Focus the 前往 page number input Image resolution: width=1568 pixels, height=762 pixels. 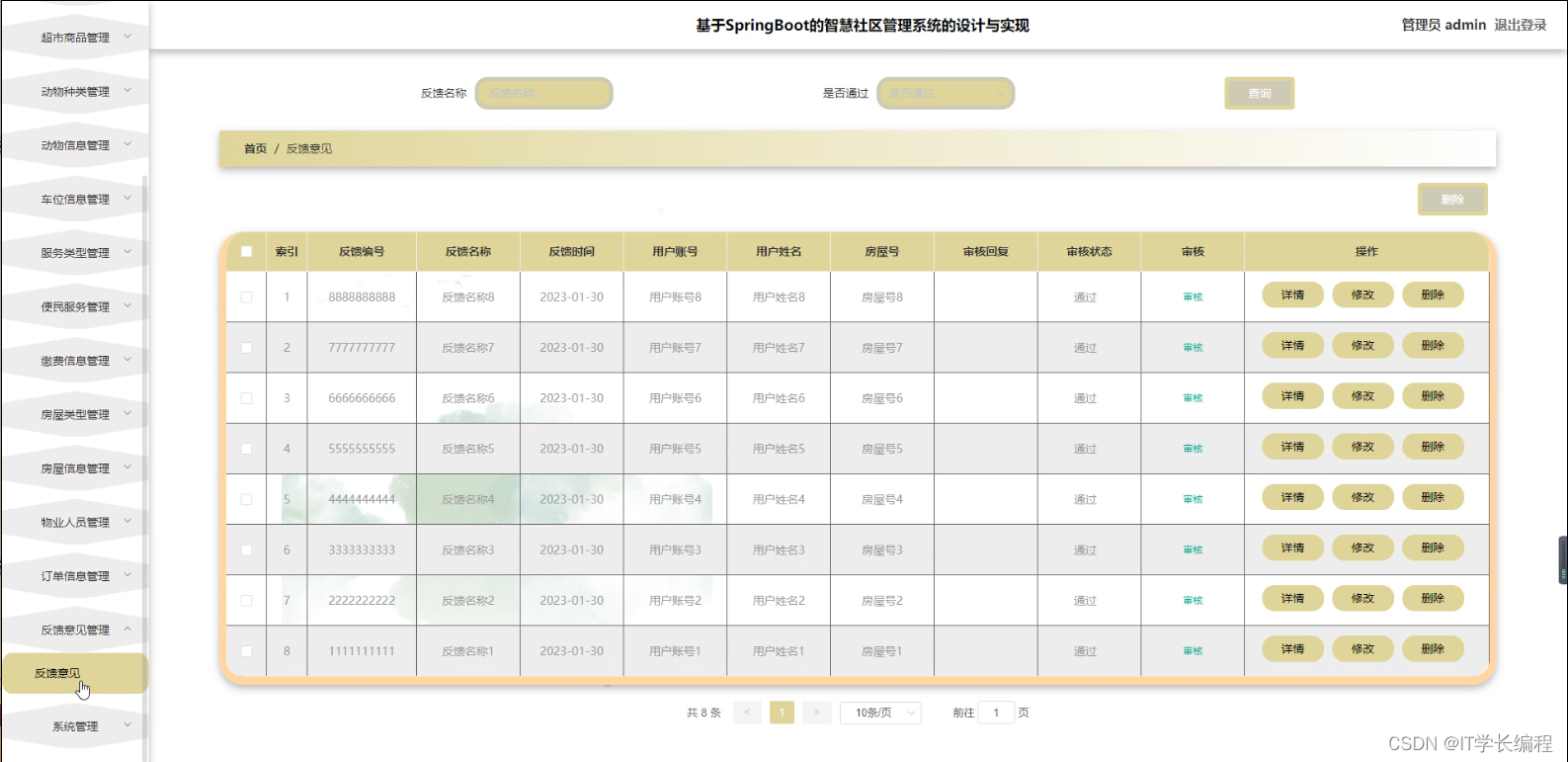(996, 713)
